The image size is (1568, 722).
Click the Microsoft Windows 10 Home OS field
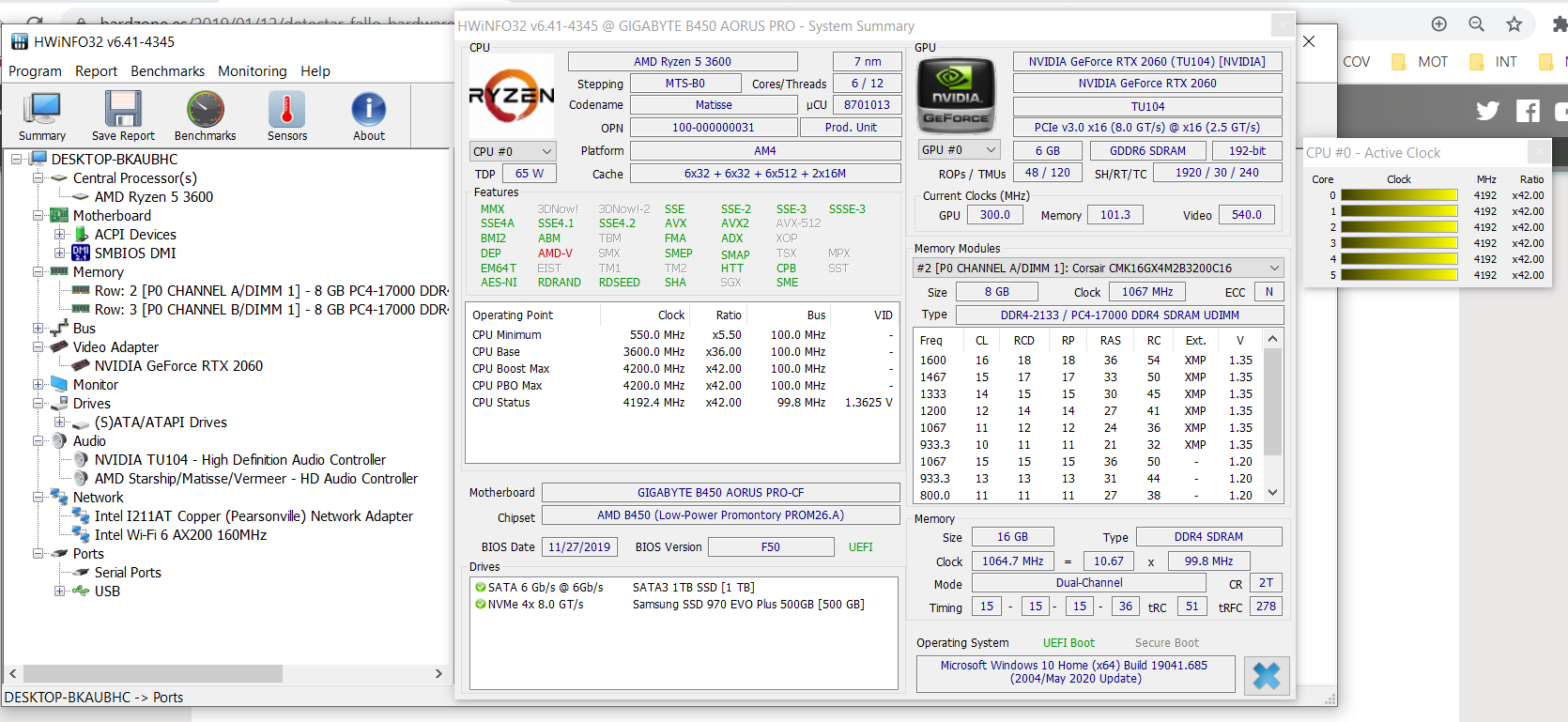(1075, 672)
